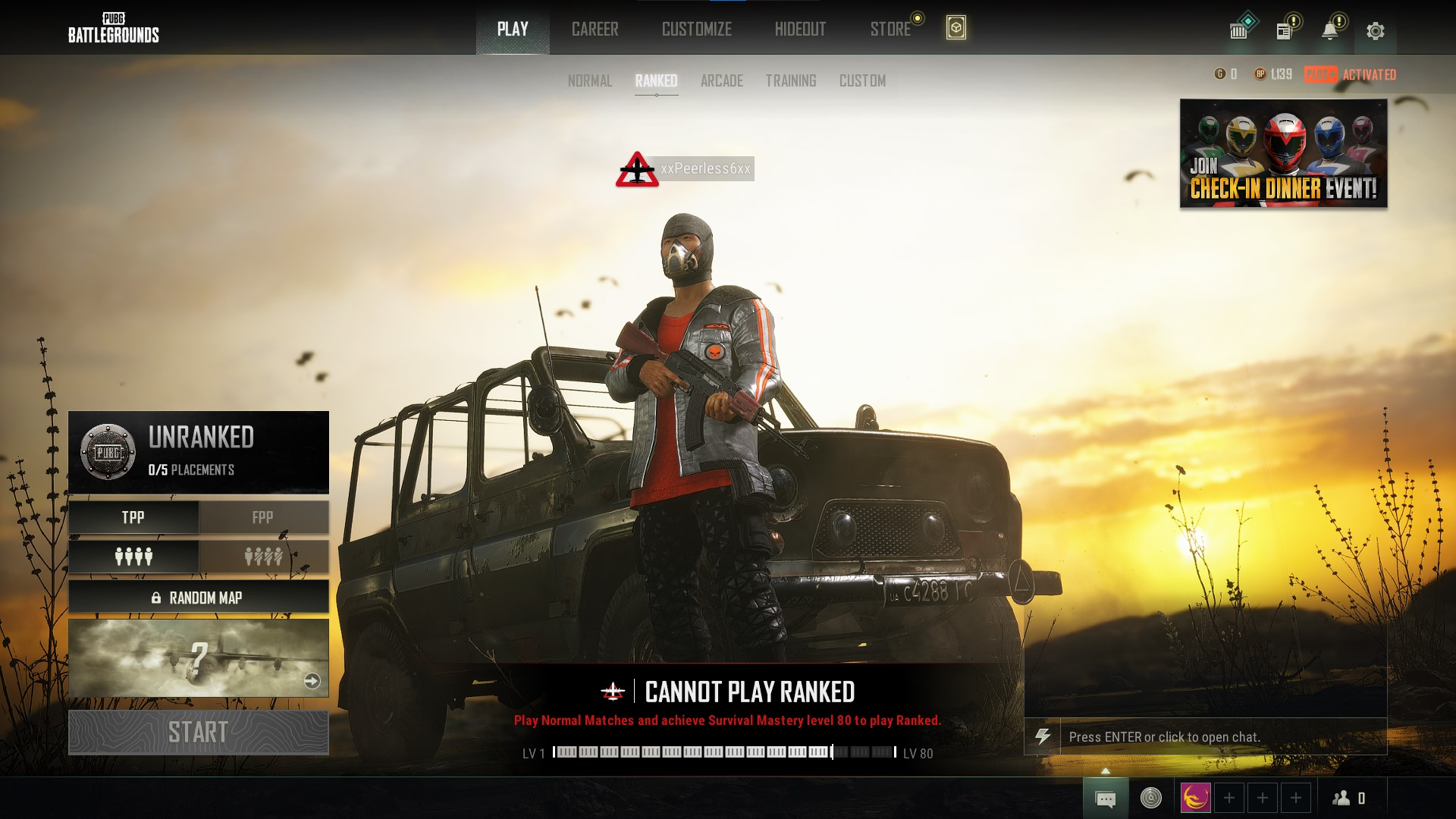Click the banana/fruit icon bottom taskbar
Viewport: 1456px width, 819px height.
click(1196, 798)
